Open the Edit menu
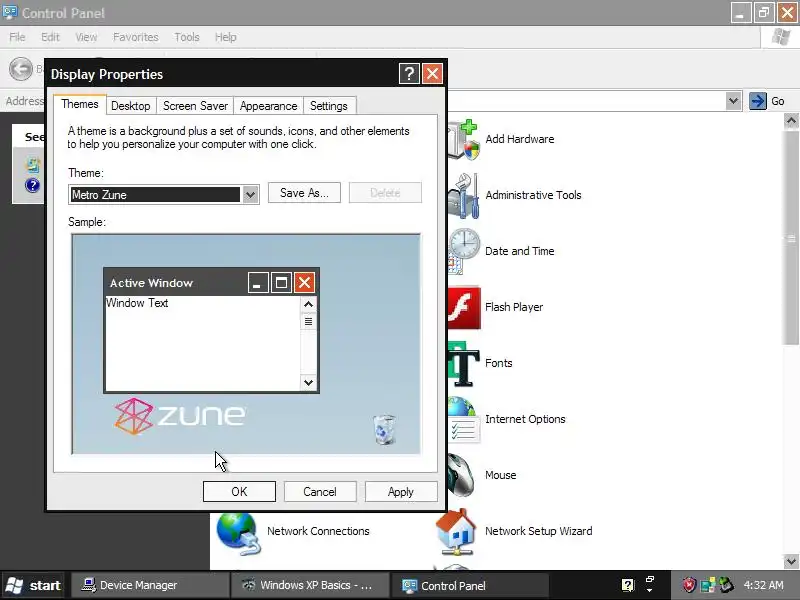 coord(50,37)
